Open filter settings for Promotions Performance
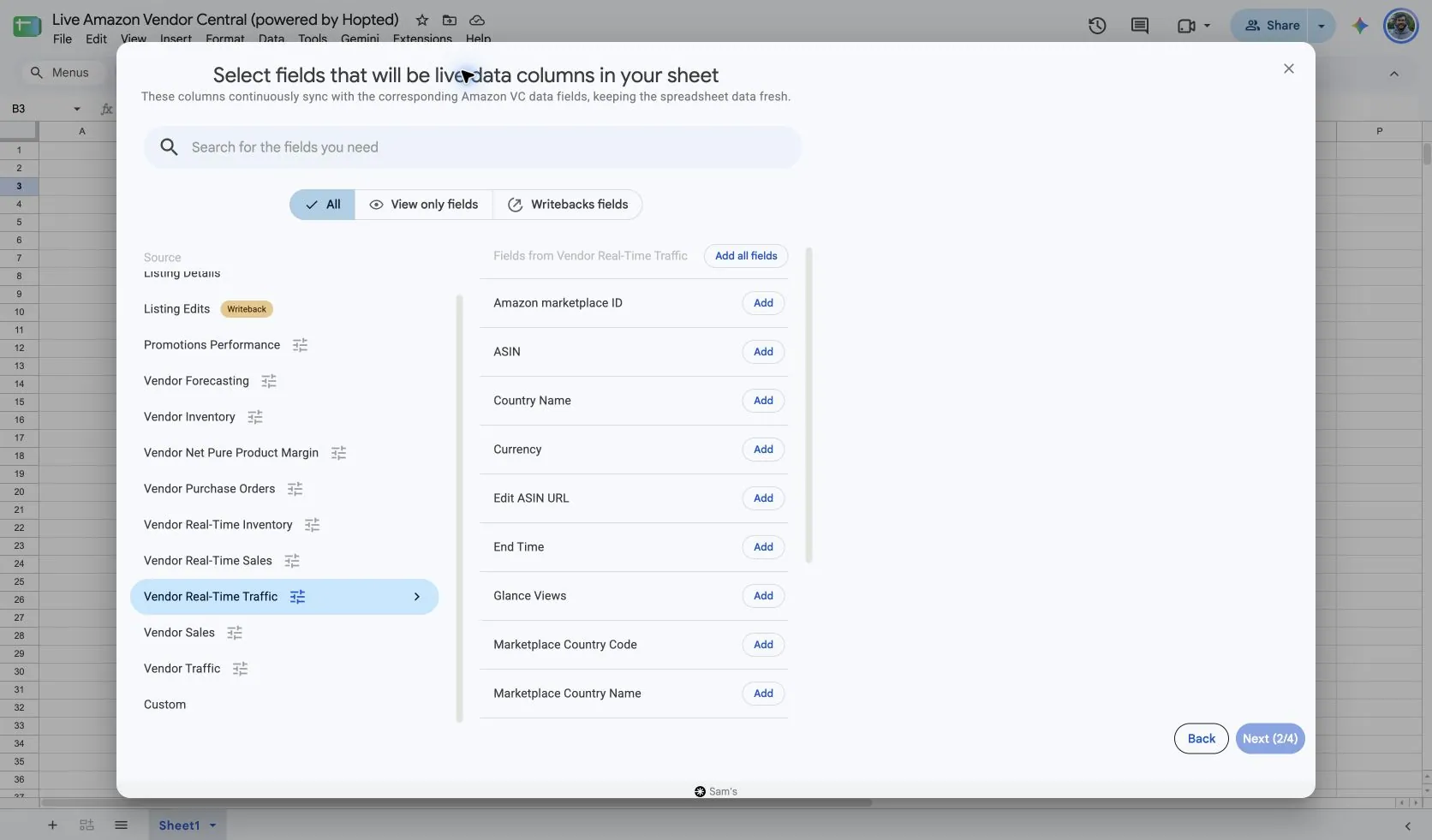1432x840 pixels. 300,345
